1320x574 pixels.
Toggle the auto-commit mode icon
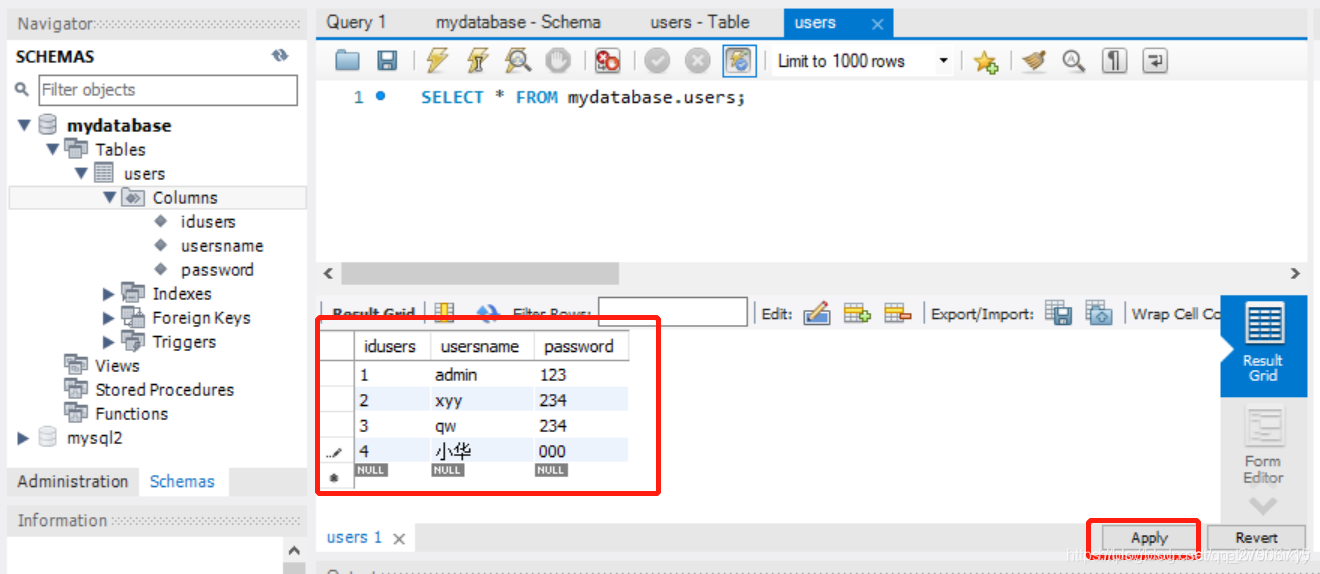(x=739, y=61)
